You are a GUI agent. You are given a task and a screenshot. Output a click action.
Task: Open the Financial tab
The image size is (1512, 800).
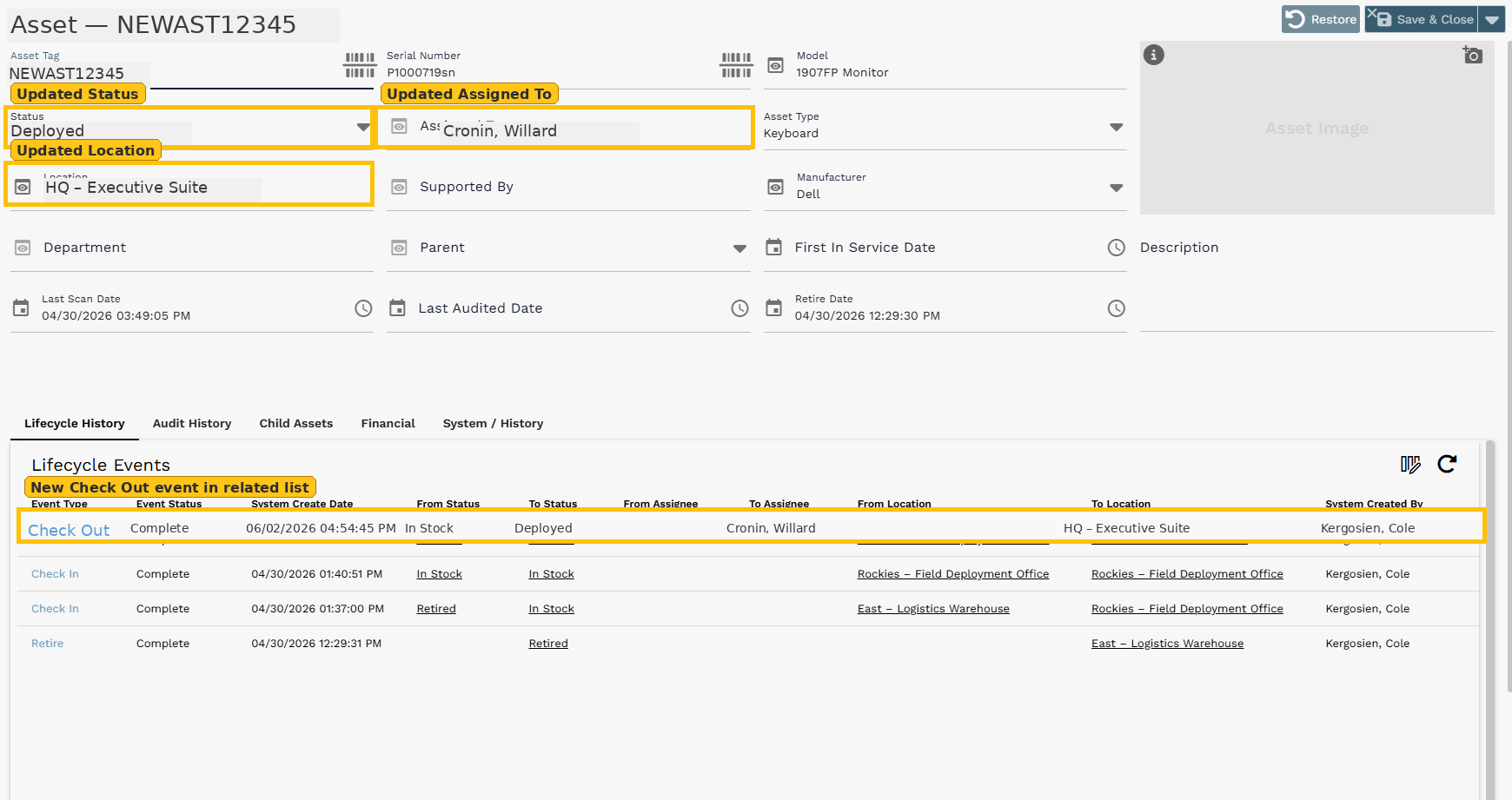[388, 424]
